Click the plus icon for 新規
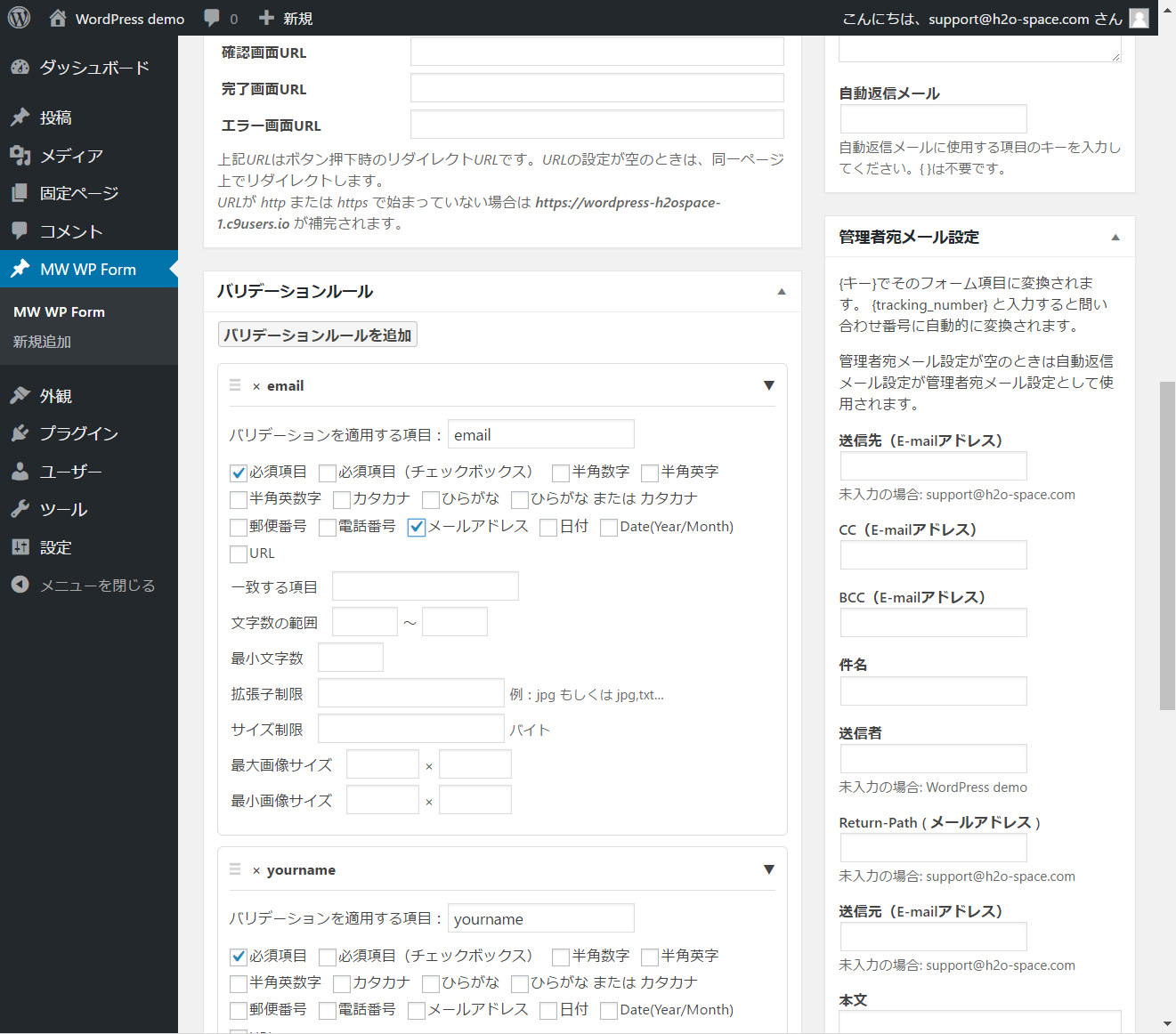This screenshot has height=1034, width=1176. [x=266, y=18]
